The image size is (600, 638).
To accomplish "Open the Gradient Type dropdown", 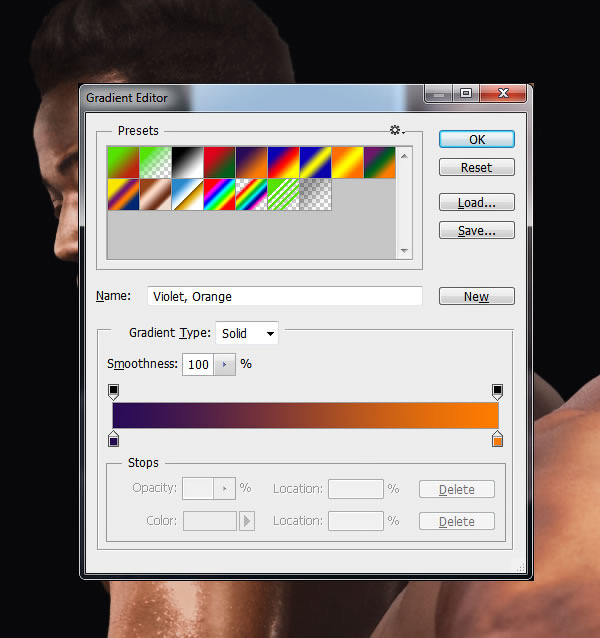I will click(x=247, y=333).
